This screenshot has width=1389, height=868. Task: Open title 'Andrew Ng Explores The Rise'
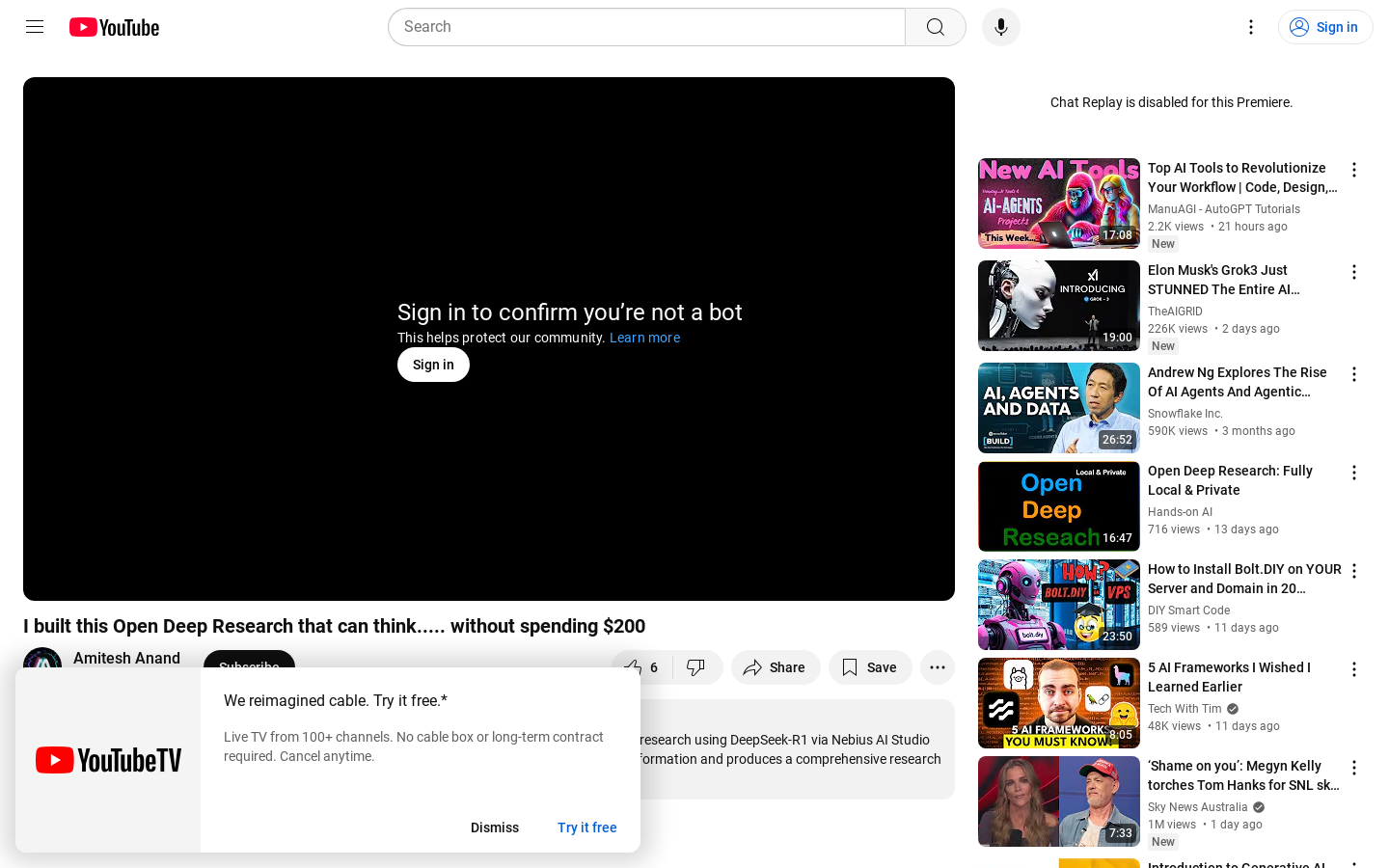coord(1238,382)
